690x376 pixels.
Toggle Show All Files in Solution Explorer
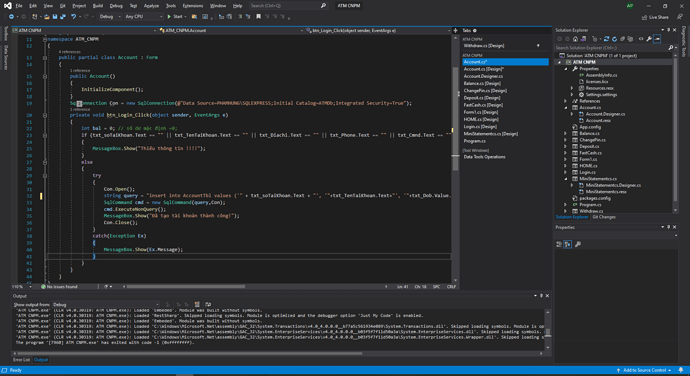[630, 39]
